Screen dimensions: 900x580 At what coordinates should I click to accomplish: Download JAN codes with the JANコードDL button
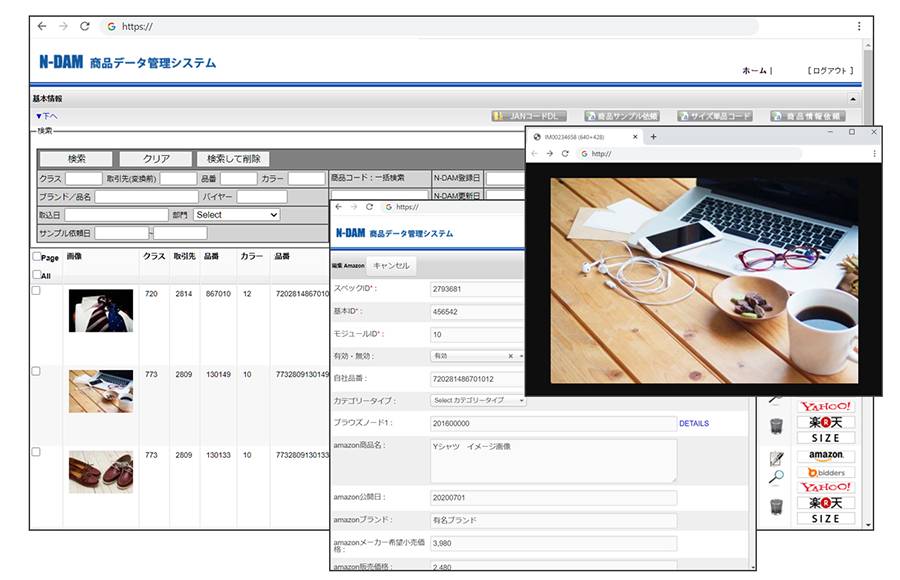tap(529, 116)
